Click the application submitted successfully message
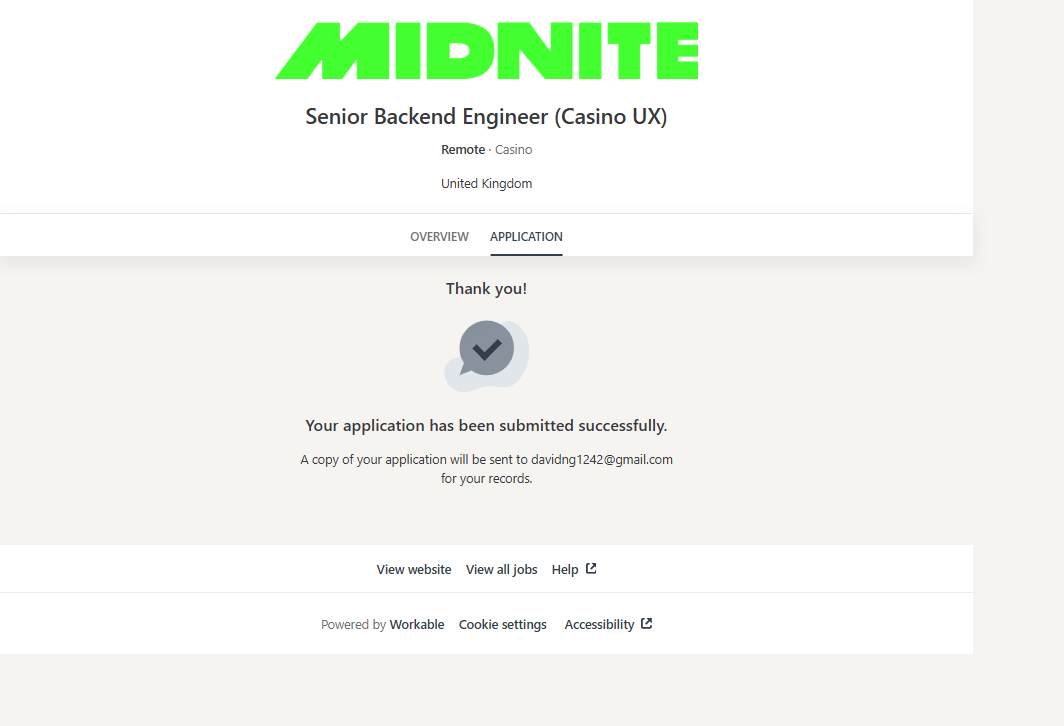 coord(486,426)
